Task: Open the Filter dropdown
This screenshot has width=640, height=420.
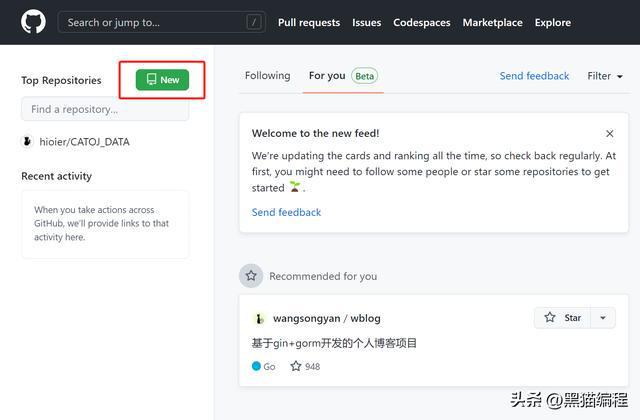Action: [x=605, y=76]
